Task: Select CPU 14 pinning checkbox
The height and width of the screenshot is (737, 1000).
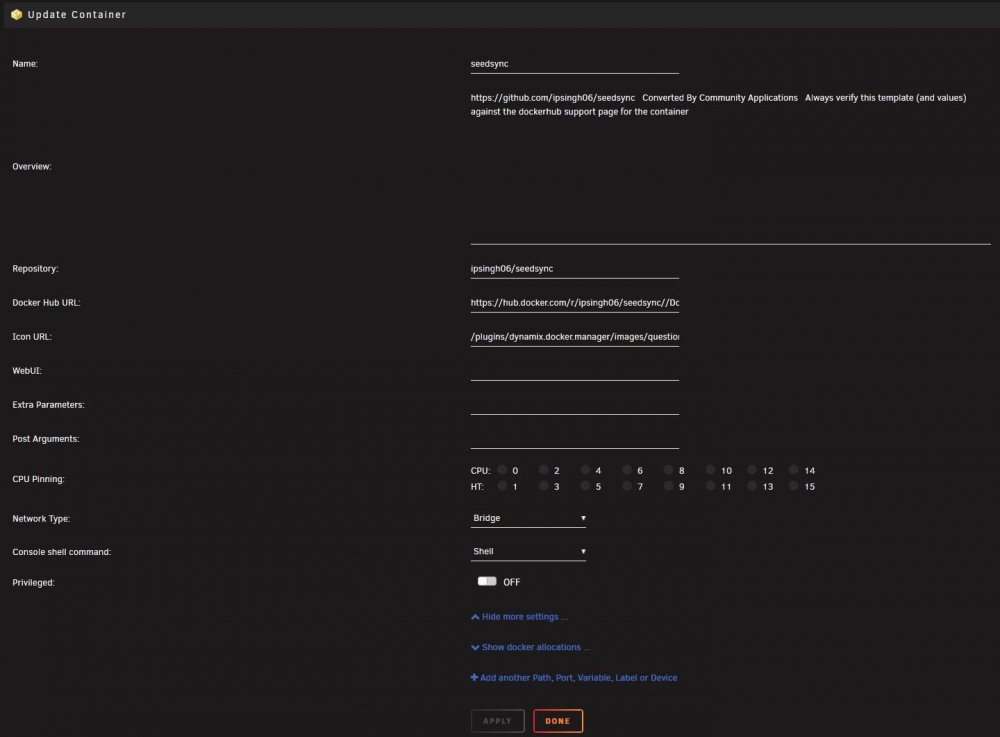Action: 793,470
